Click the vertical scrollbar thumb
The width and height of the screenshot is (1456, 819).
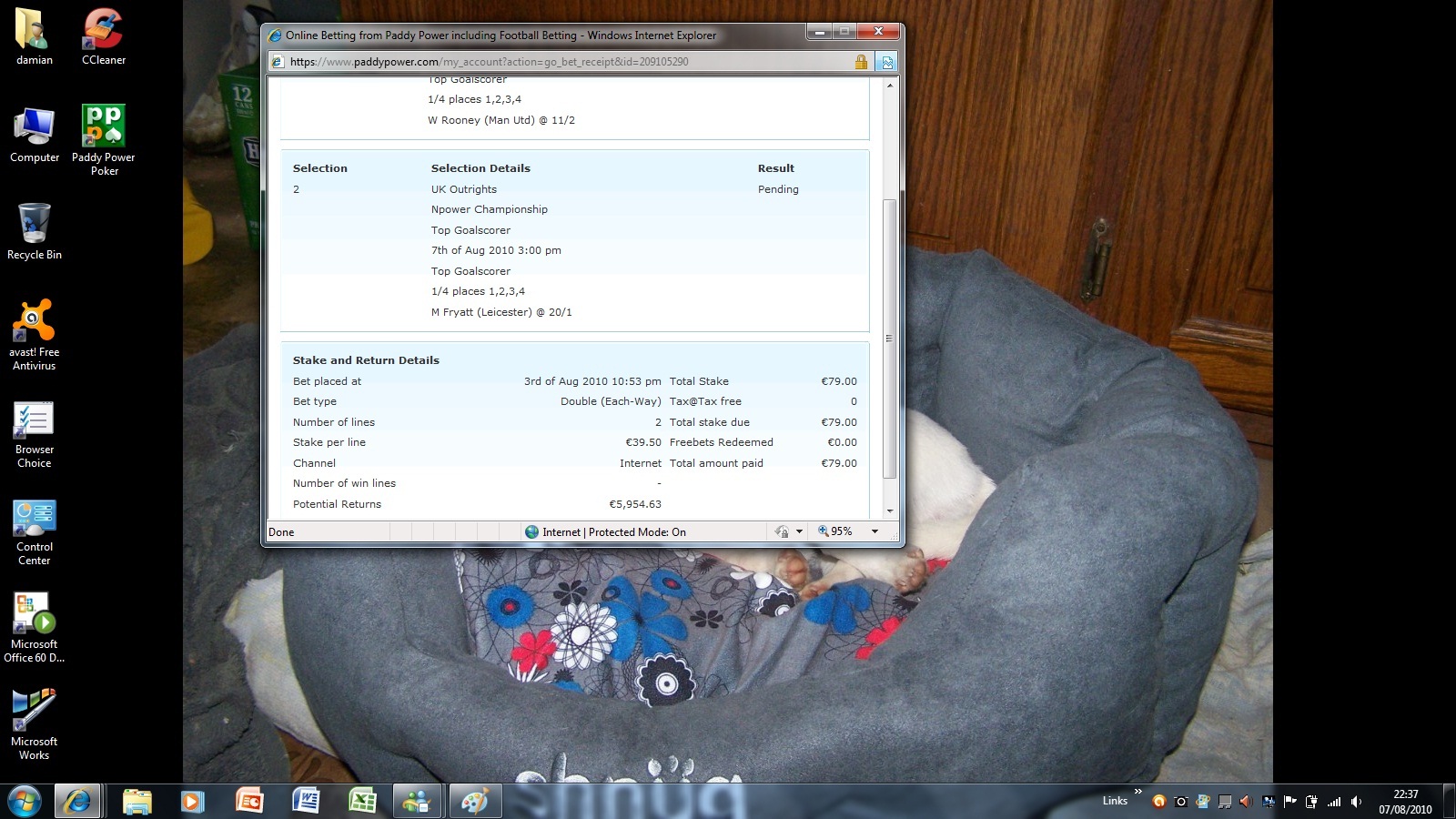(889, 339)
